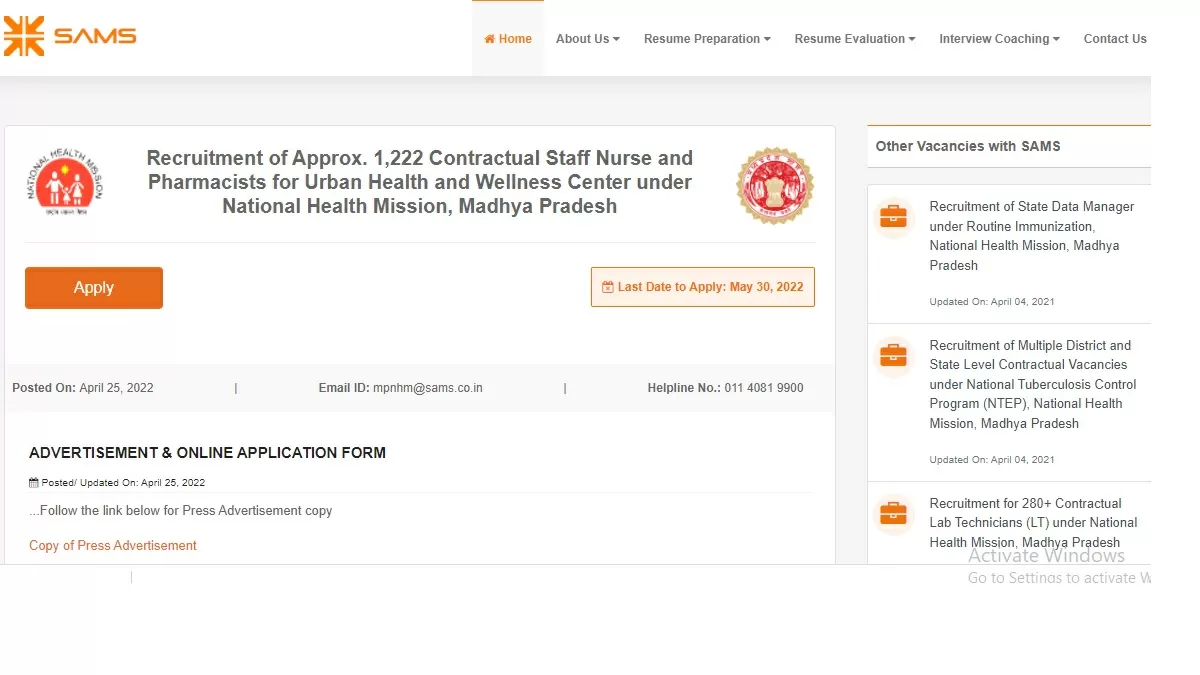The width and height of the screenshot is (1200, 675).
Task: Click the Other Vacancies with SAMS heading
Action: [968, 146]
